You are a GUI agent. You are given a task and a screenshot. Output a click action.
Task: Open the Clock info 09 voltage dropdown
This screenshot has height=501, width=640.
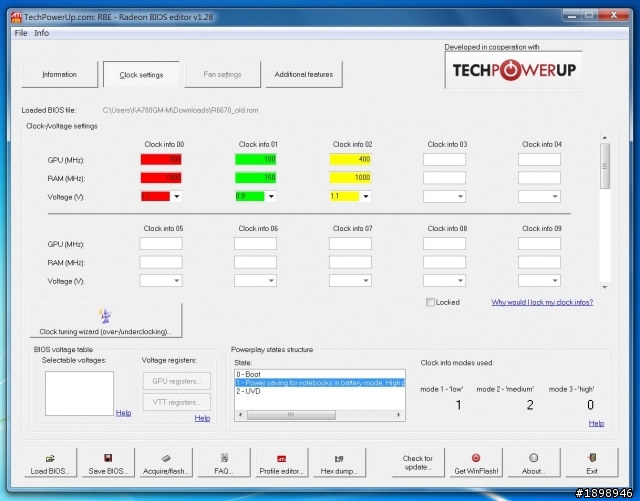point(555,281)
